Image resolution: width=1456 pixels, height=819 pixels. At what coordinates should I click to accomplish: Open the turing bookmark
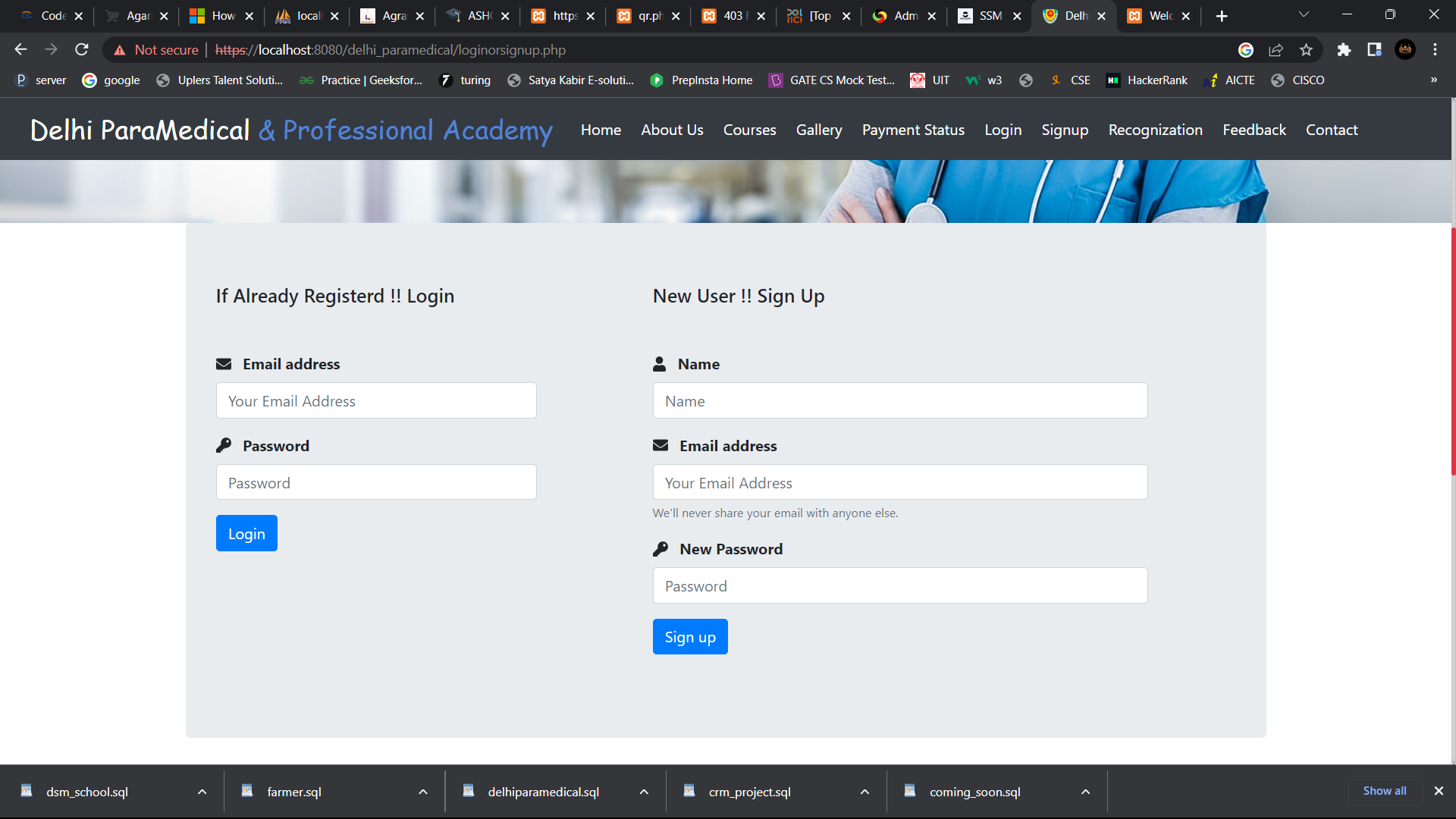tap(466, 80)
